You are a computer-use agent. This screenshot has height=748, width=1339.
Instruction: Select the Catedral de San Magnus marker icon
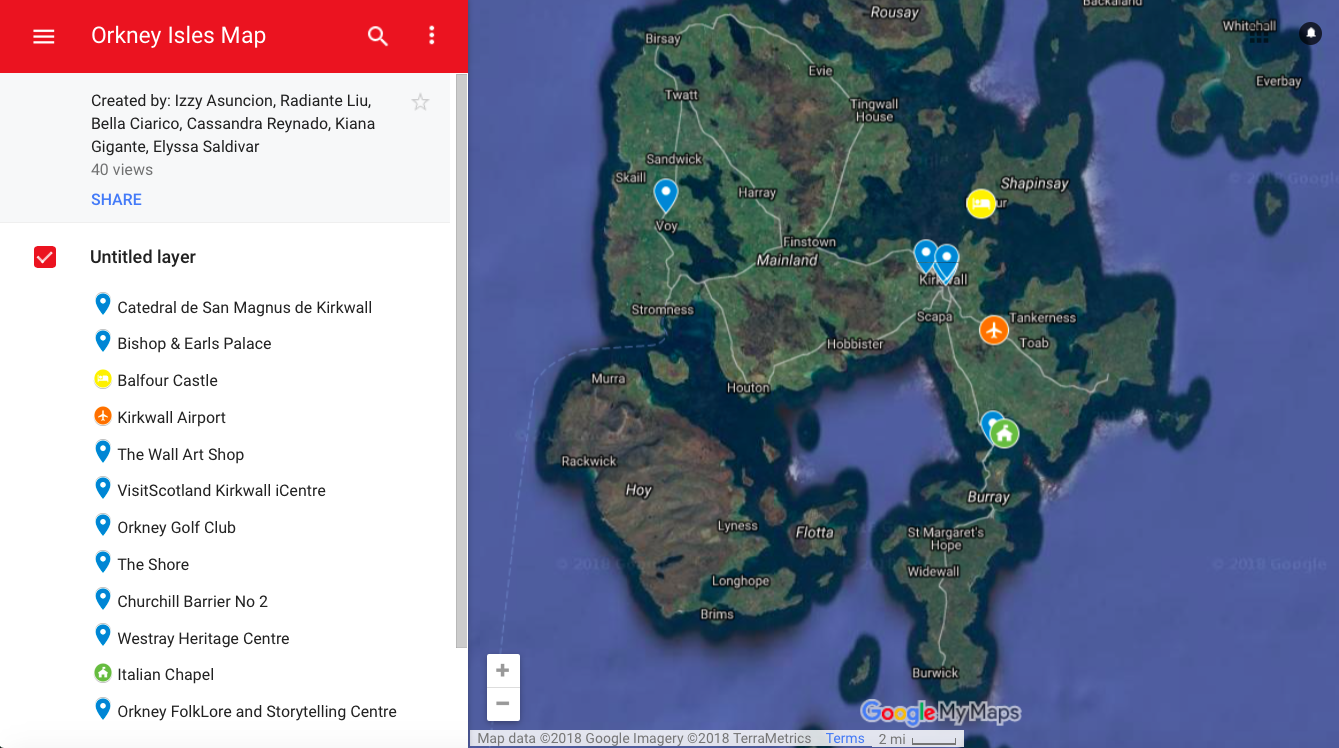104,306
